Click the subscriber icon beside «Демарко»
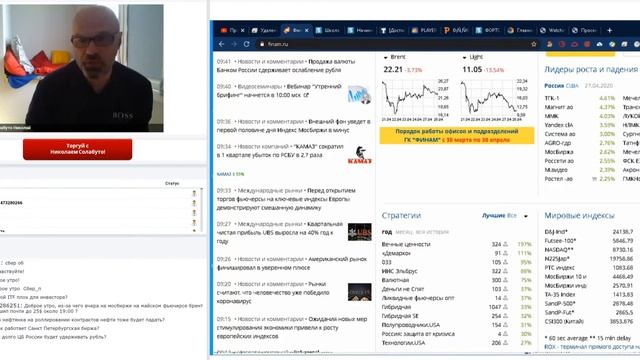The height and width of the screenshot is (360, 640). (x=505, y=253)
